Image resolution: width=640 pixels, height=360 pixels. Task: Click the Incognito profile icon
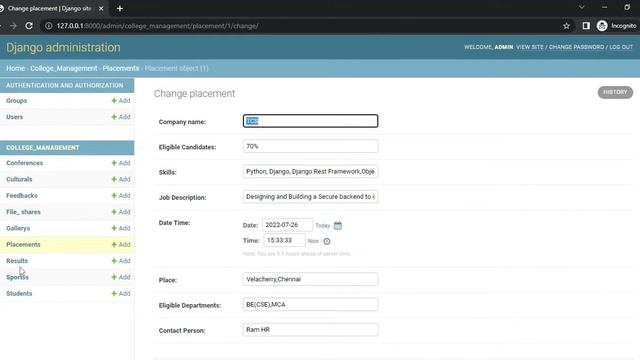coord(602,26)
